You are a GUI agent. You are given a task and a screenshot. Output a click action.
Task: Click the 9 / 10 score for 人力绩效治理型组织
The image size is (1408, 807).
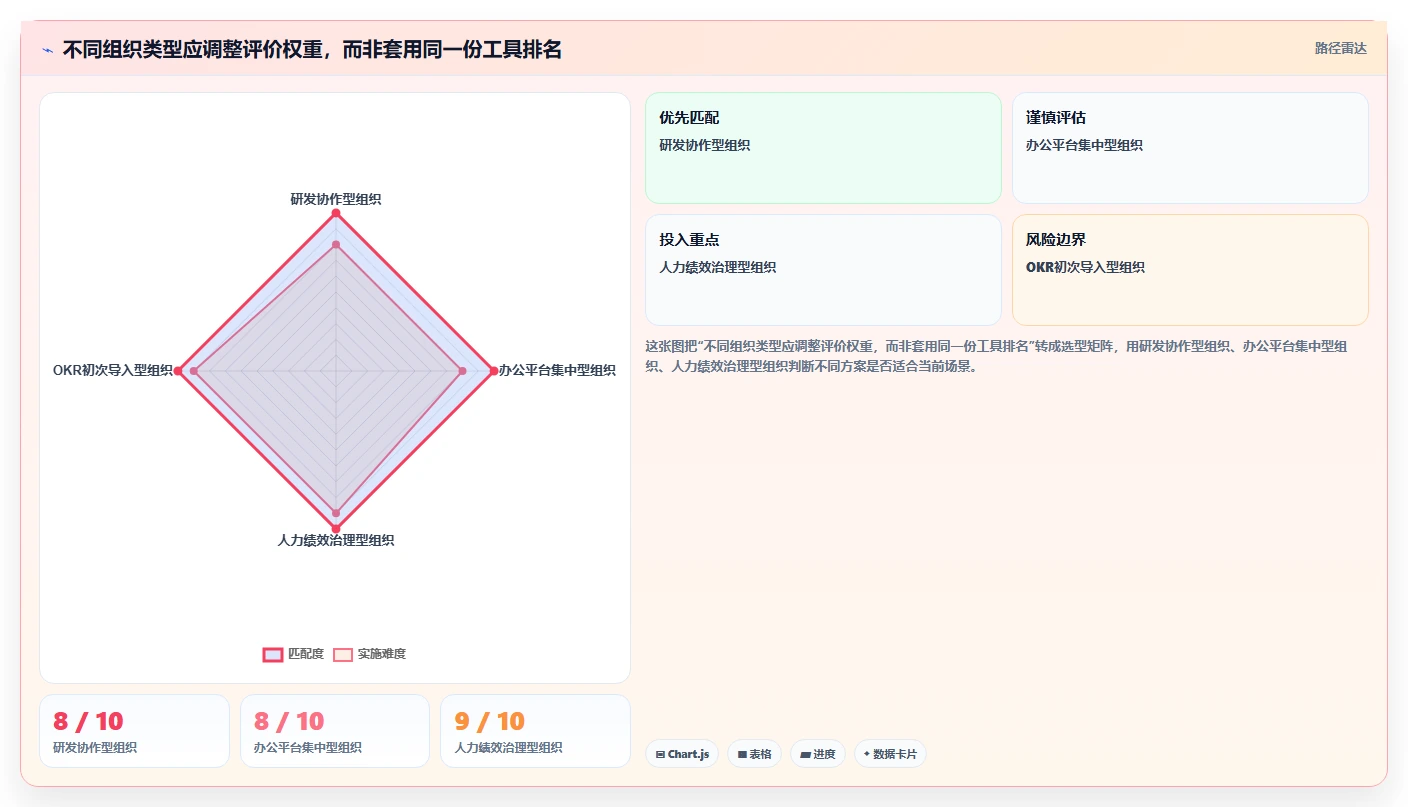coord(489,721)
